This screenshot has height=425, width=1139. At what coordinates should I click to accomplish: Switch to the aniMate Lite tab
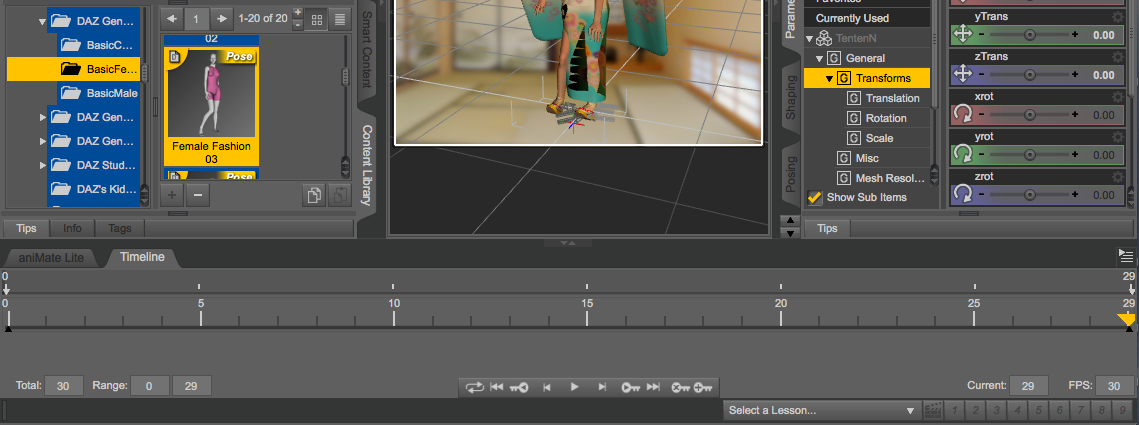50,257
